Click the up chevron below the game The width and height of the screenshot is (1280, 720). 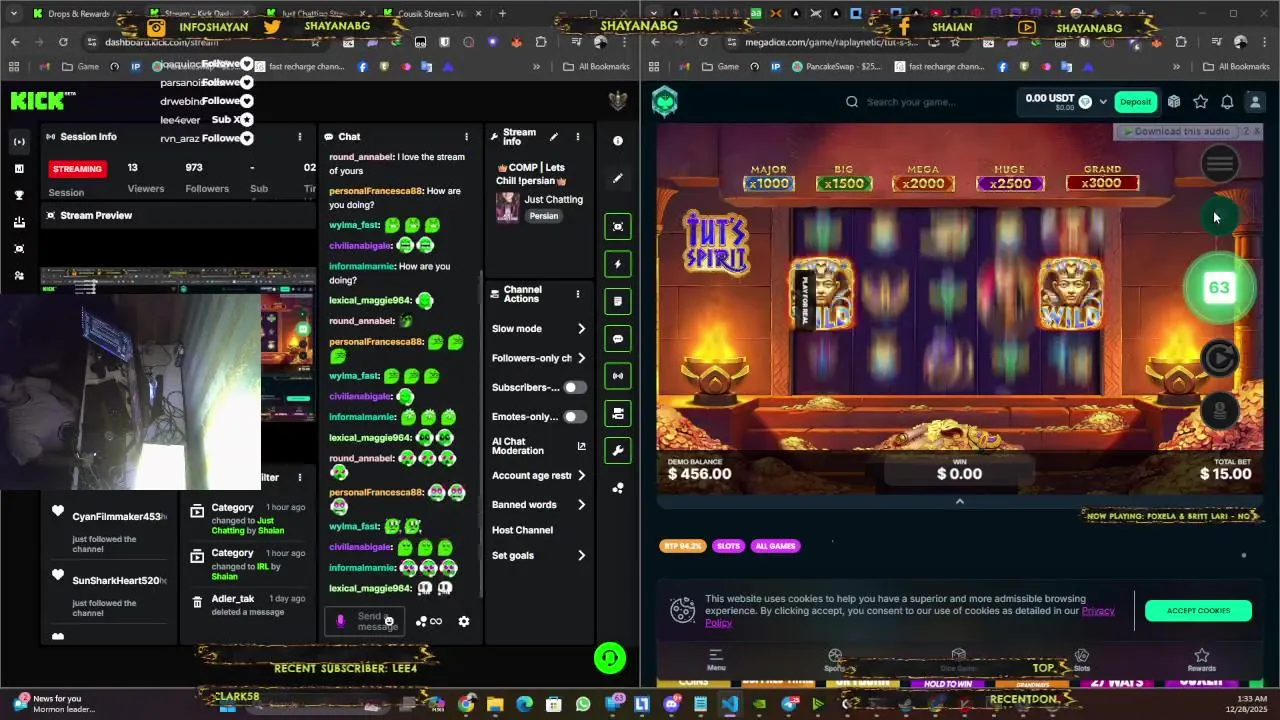pos(959,501)
